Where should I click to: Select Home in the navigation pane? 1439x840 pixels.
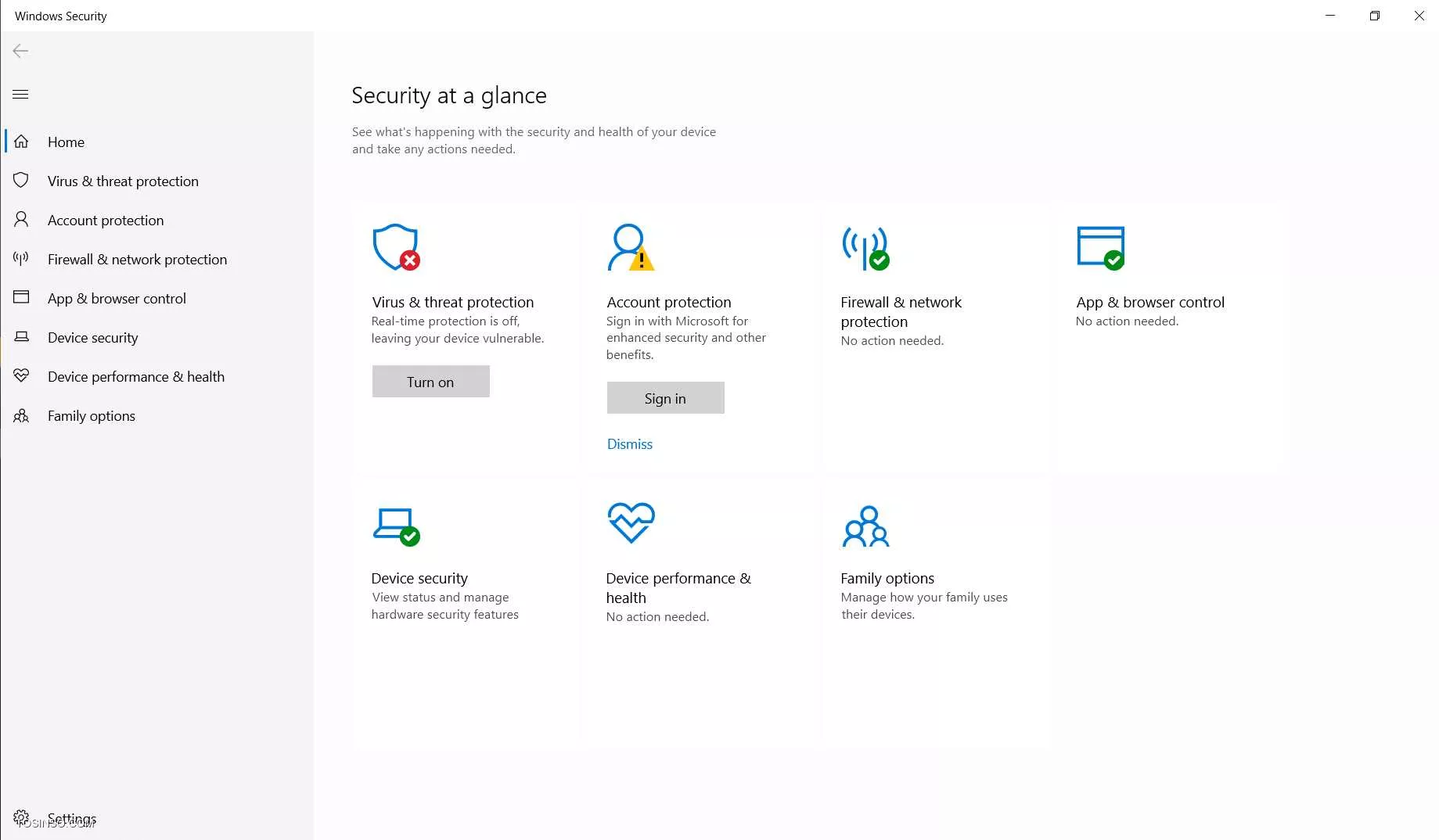tap(66, 142)
